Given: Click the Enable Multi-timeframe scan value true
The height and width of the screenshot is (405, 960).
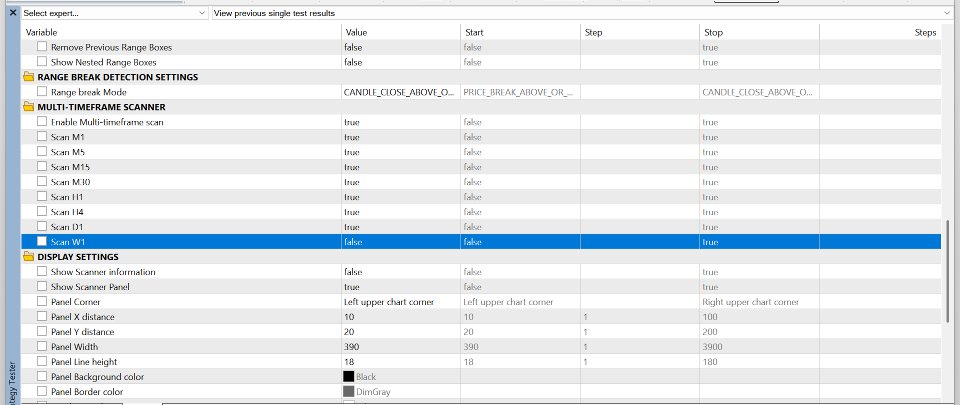Looking at the screenshot, I should pos(401,122).
